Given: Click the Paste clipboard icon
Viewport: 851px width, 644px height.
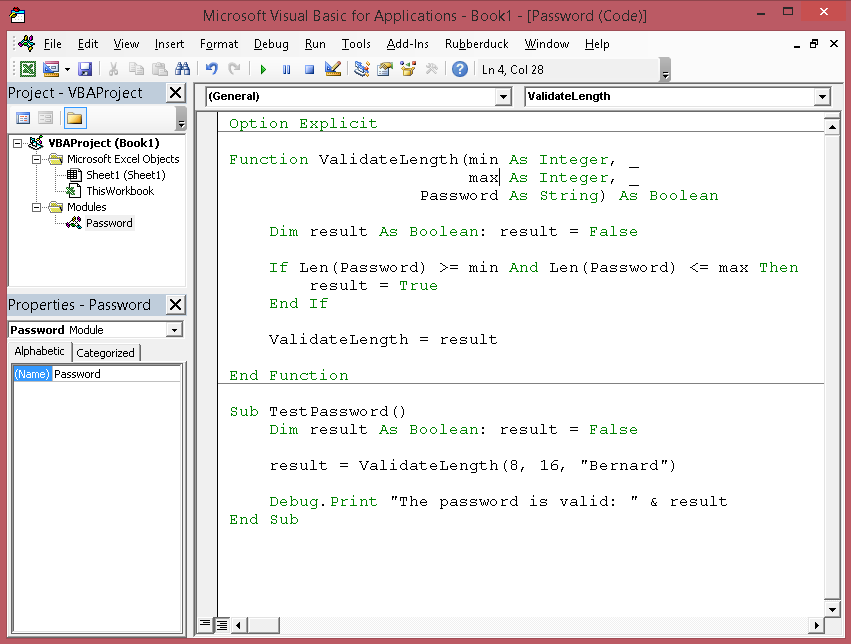Looking at the screenshot, I should coord(160,69).
